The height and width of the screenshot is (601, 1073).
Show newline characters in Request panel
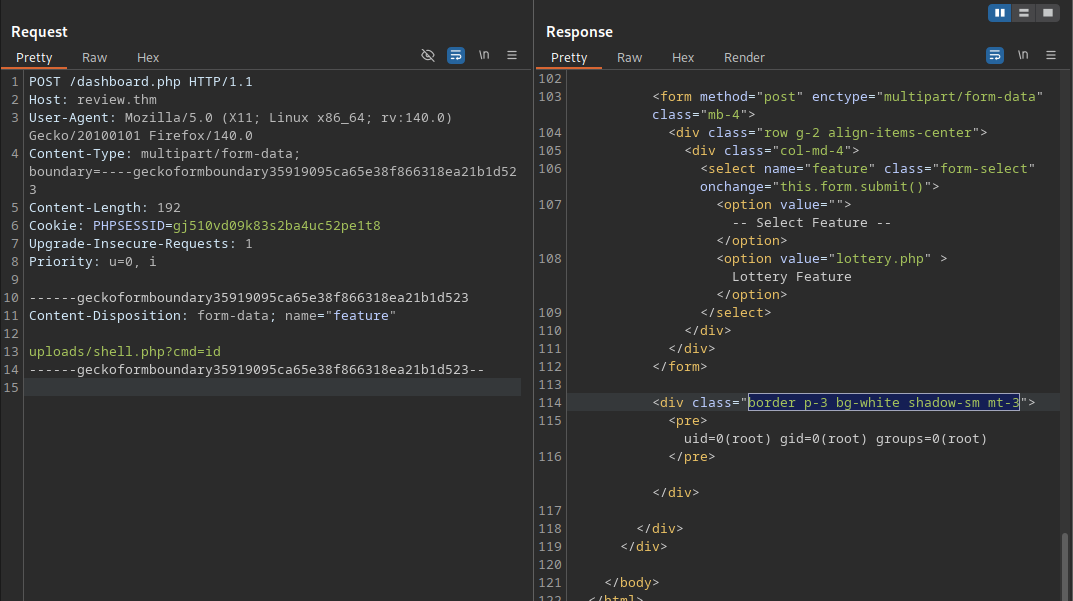coord(484,55)
